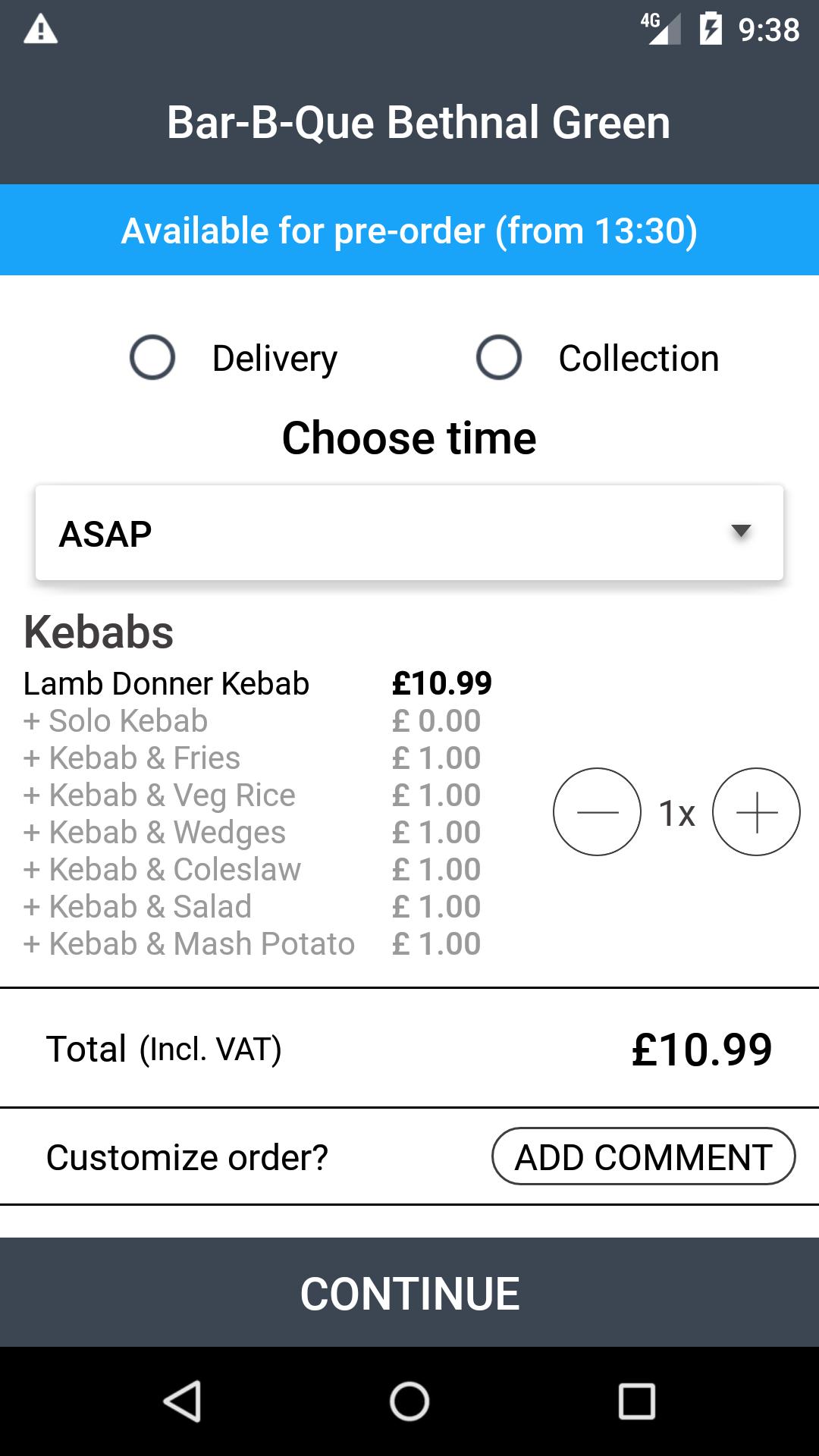819x1456 pixels.
Task: Tap the Kebabs category heading
Action: tap(99, 632)
